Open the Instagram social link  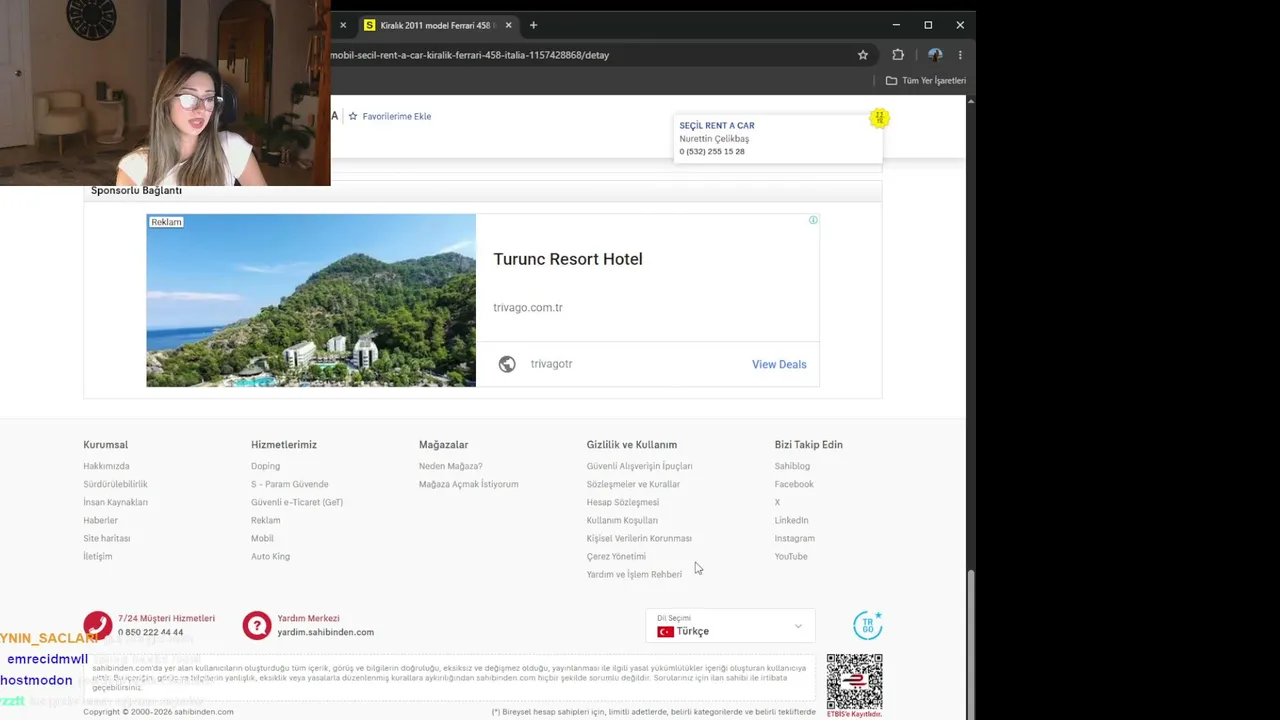coord(794,538)
